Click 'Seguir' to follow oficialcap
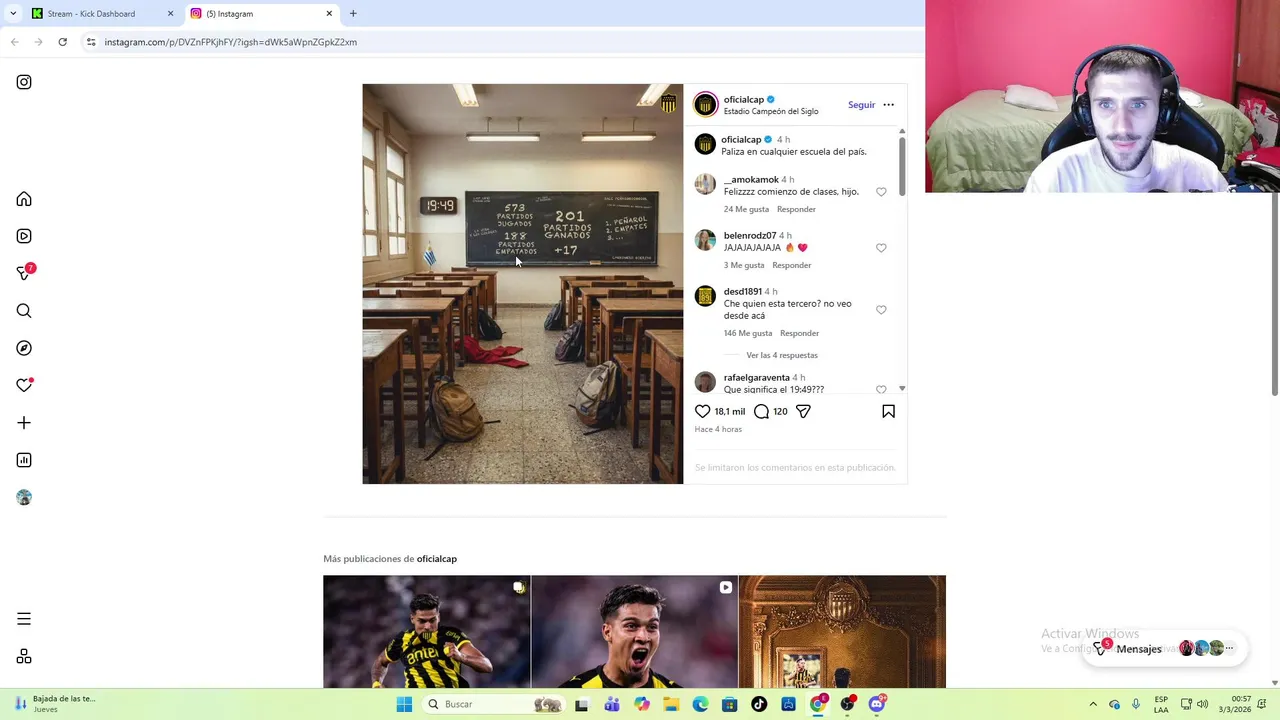Screen dimensions: 1280x720 tap(861, 105)
